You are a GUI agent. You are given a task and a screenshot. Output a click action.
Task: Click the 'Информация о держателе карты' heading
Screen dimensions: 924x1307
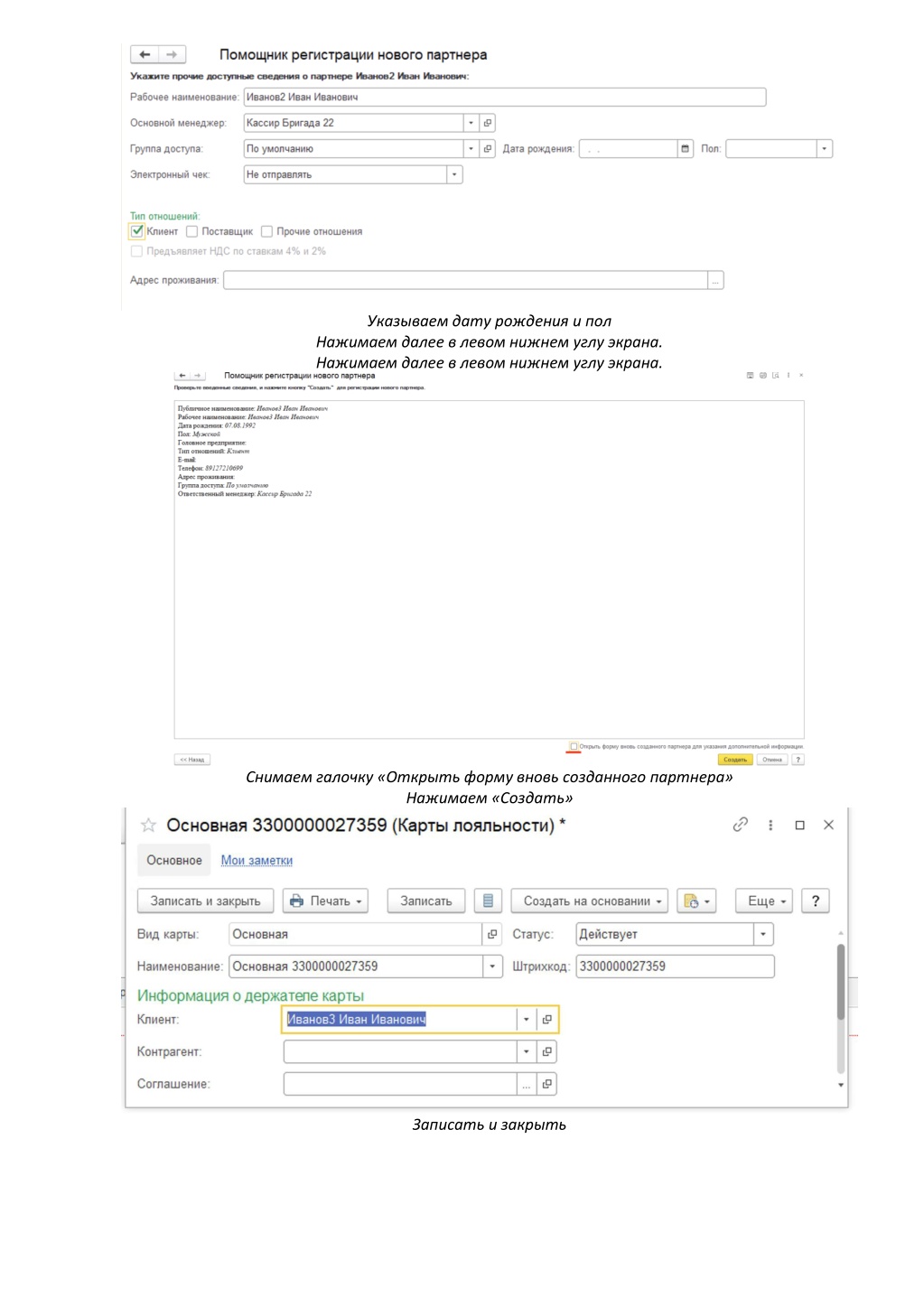point(250,995)
